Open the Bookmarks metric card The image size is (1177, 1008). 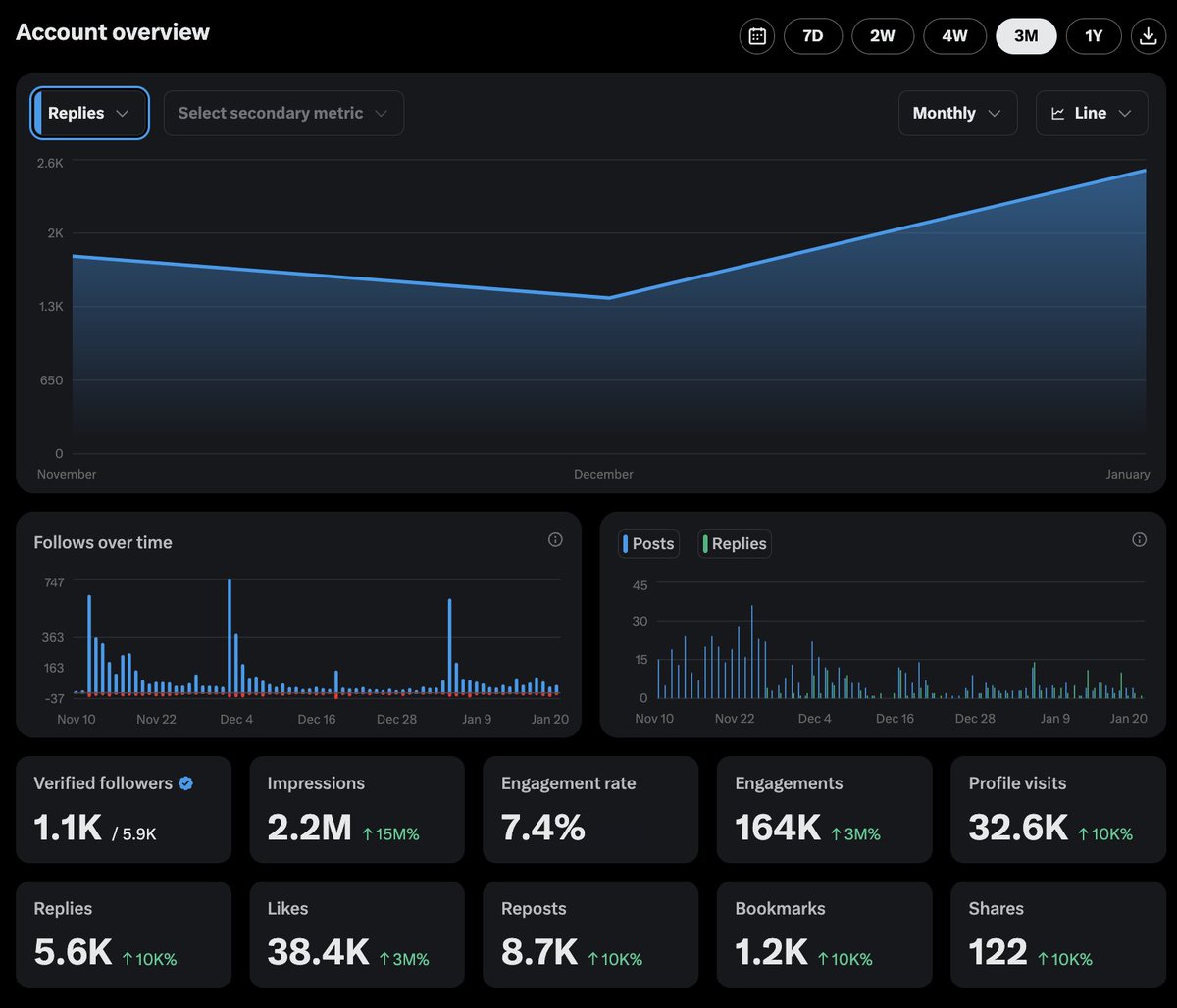point(825,934)
